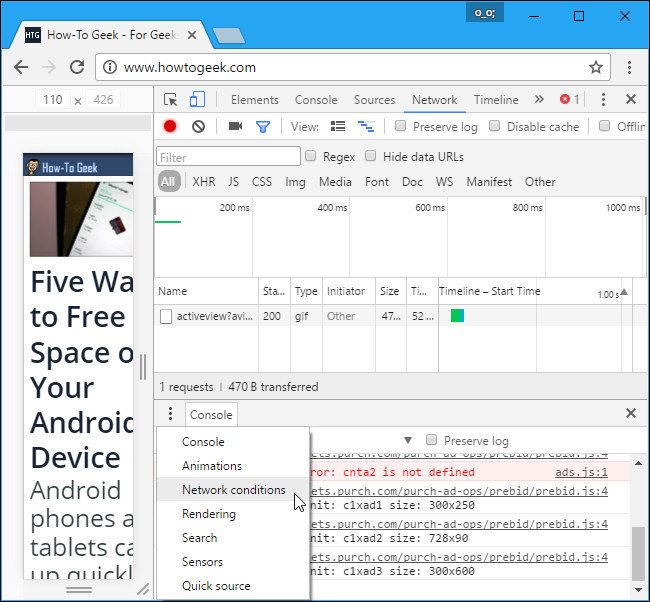
Task: Toggle the Offline checkbox
Action: tap(604, 126)
